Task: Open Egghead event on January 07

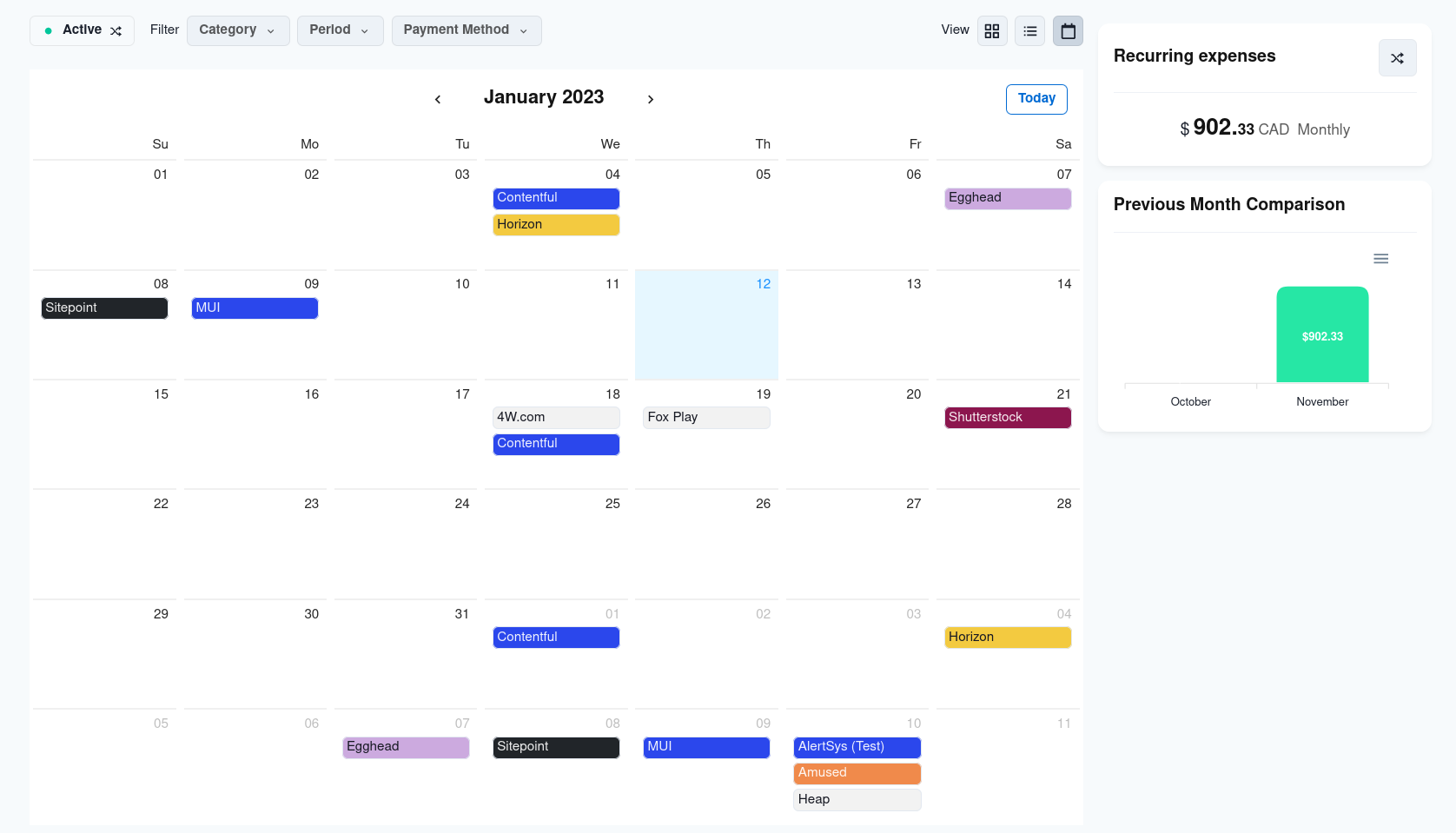Action: coord(1008,198)
